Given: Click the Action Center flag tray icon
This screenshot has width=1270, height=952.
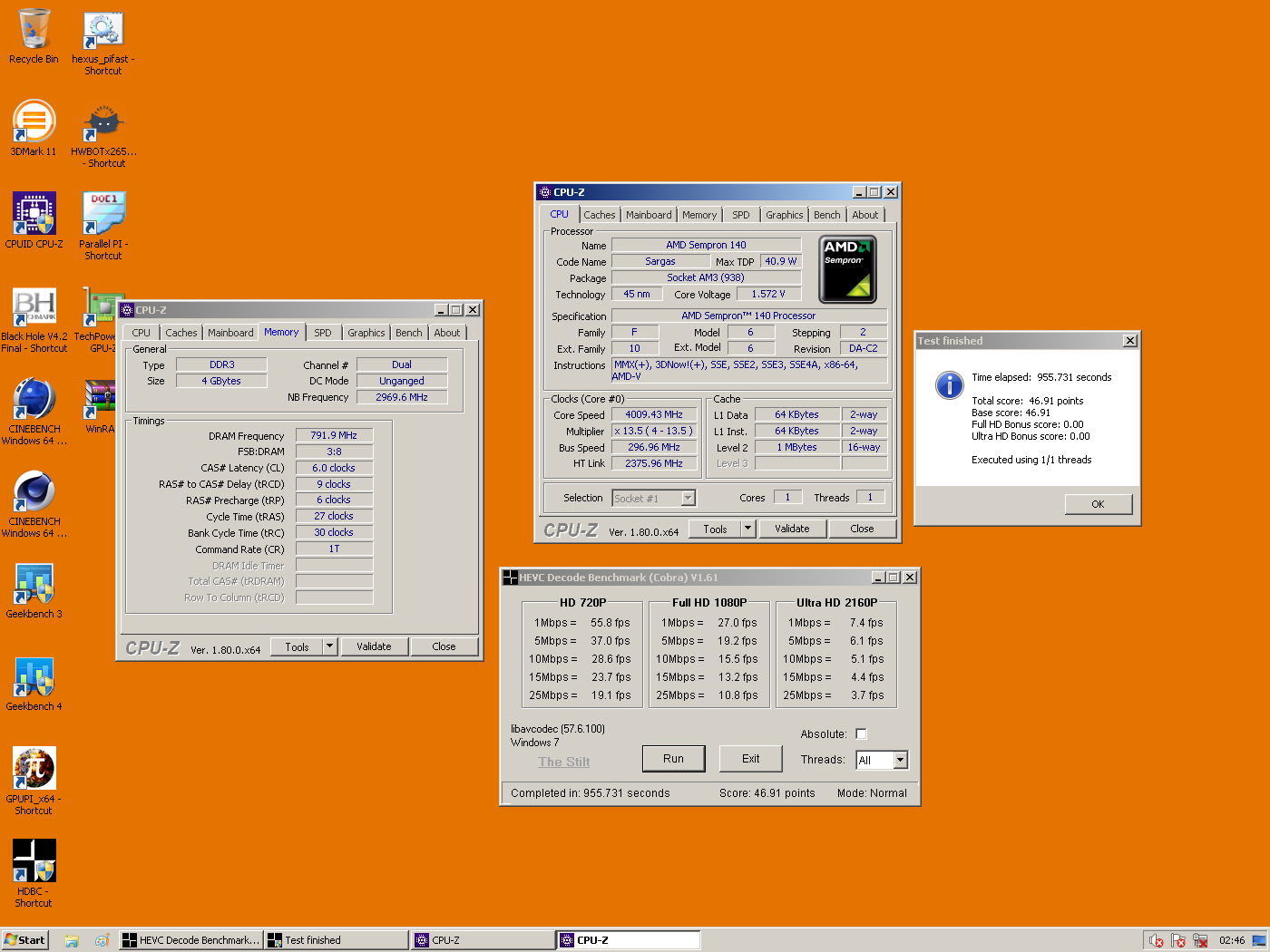Looking at the screenshot, I should point(1178,940).
